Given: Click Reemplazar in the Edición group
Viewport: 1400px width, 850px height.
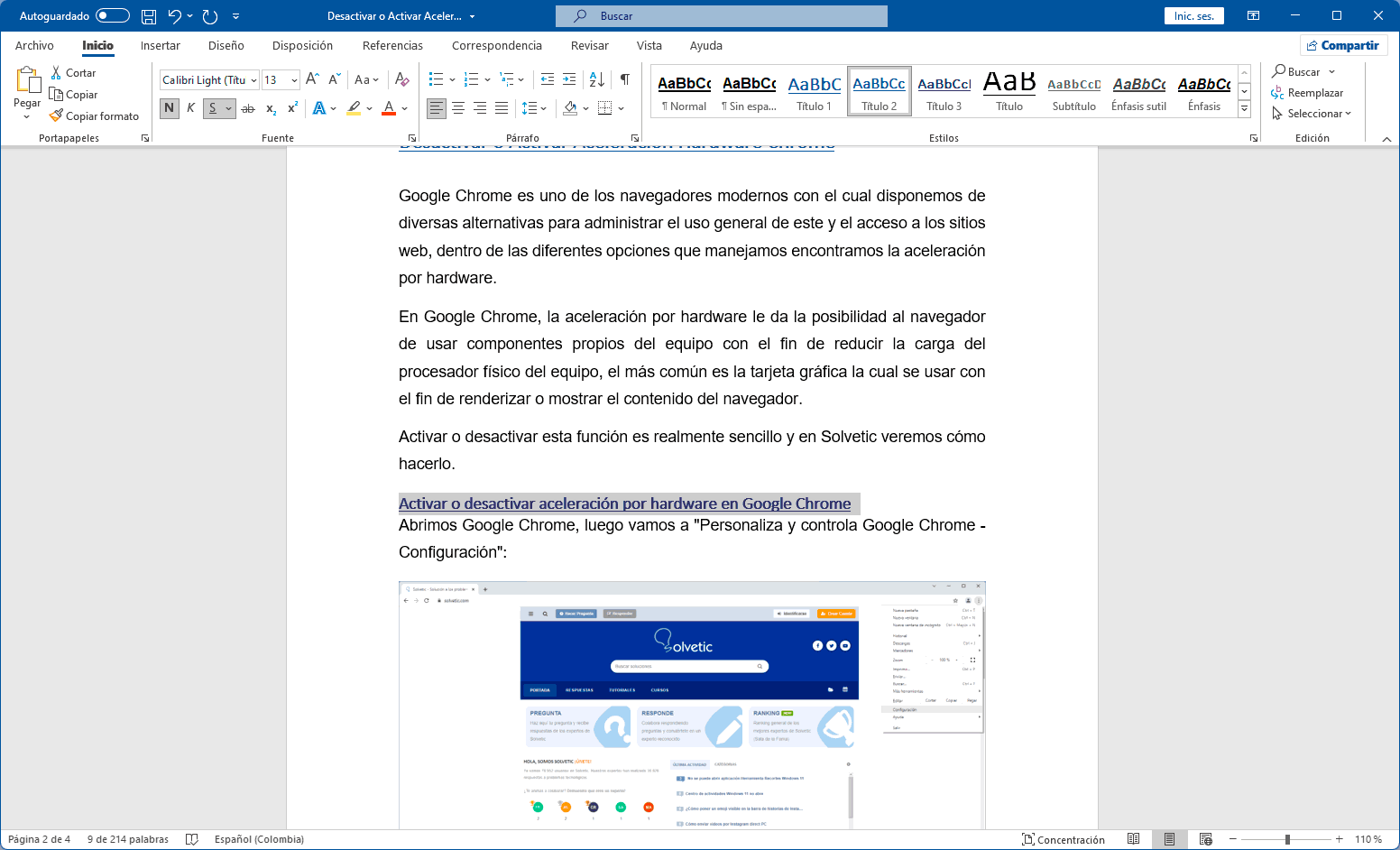Looking at the screenshot, I should point(1307,93).
